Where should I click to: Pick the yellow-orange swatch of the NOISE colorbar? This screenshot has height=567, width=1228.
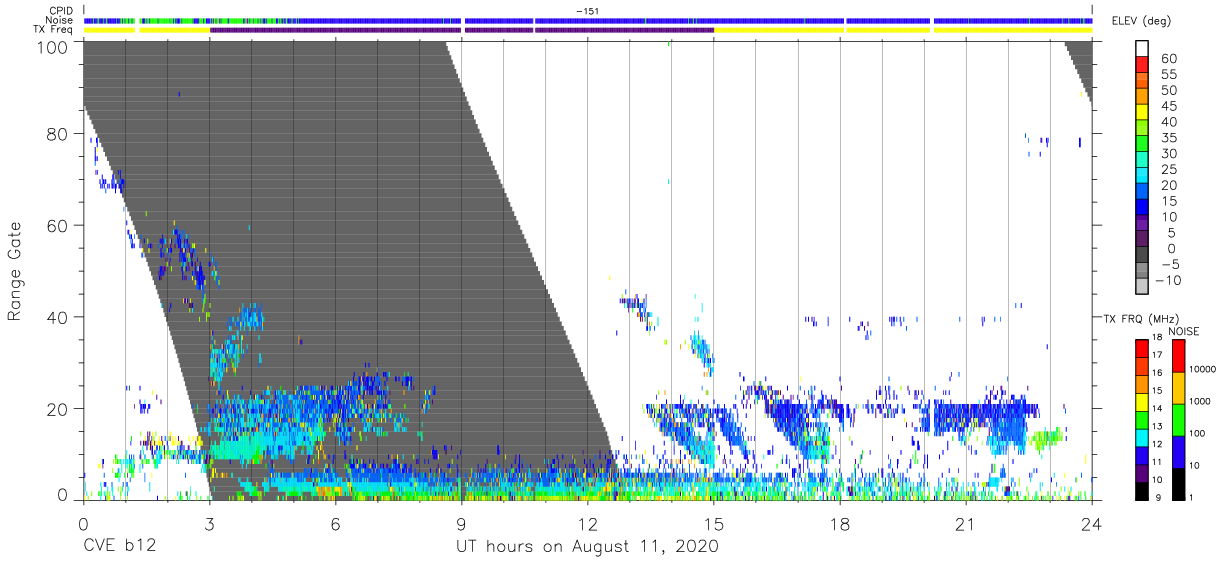1178,388
